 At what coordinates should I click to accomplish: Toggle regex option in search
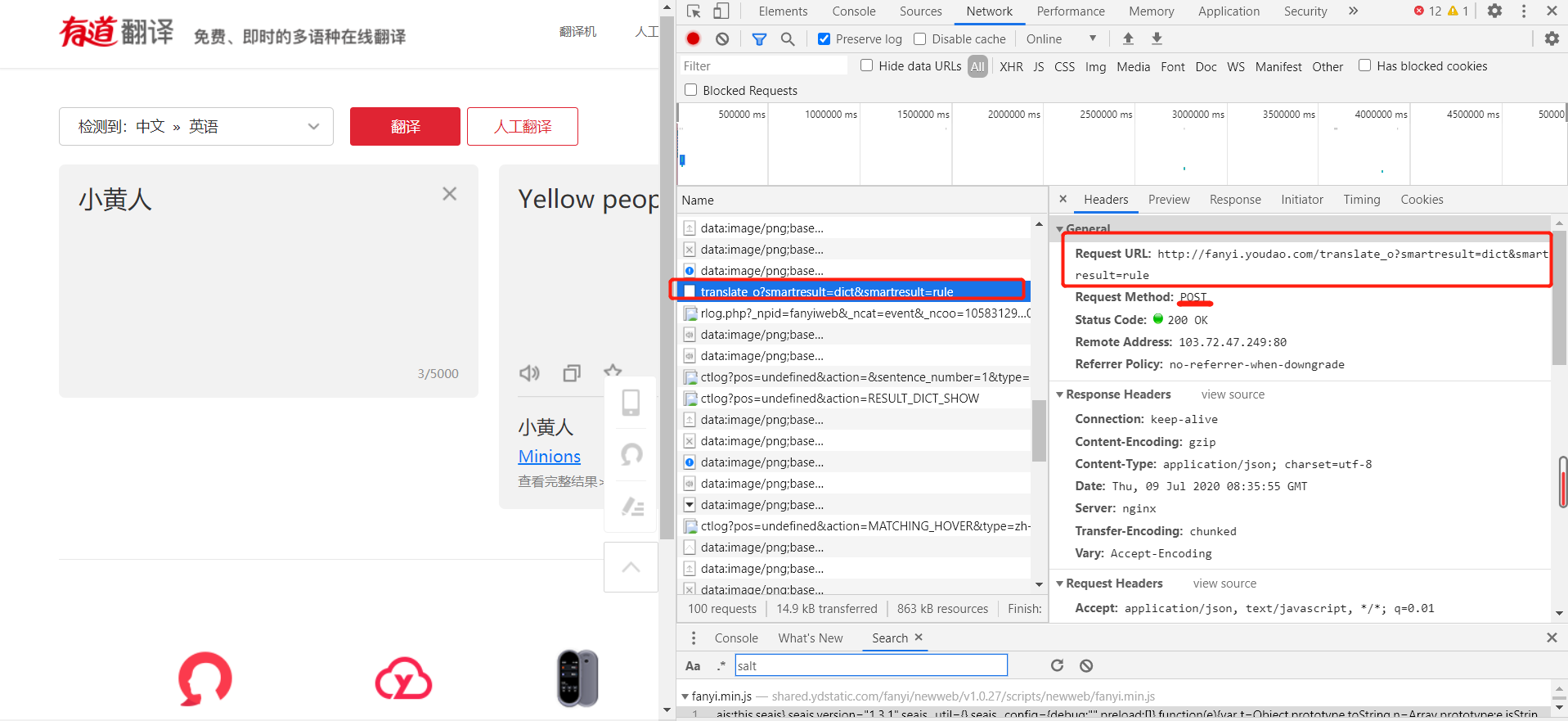point(721,665)
